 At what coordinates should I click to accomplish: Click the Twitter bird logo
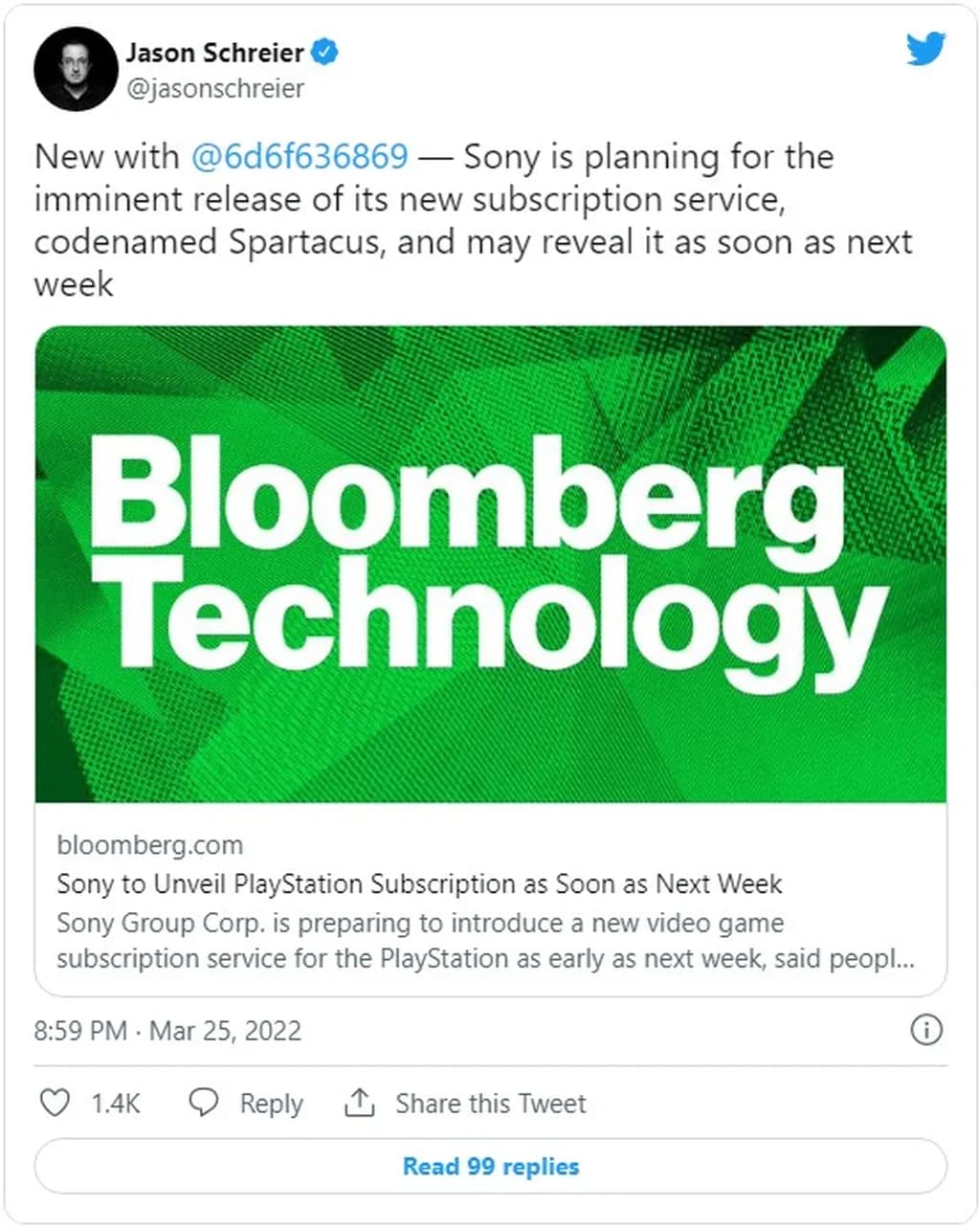[x=925, y=49]
